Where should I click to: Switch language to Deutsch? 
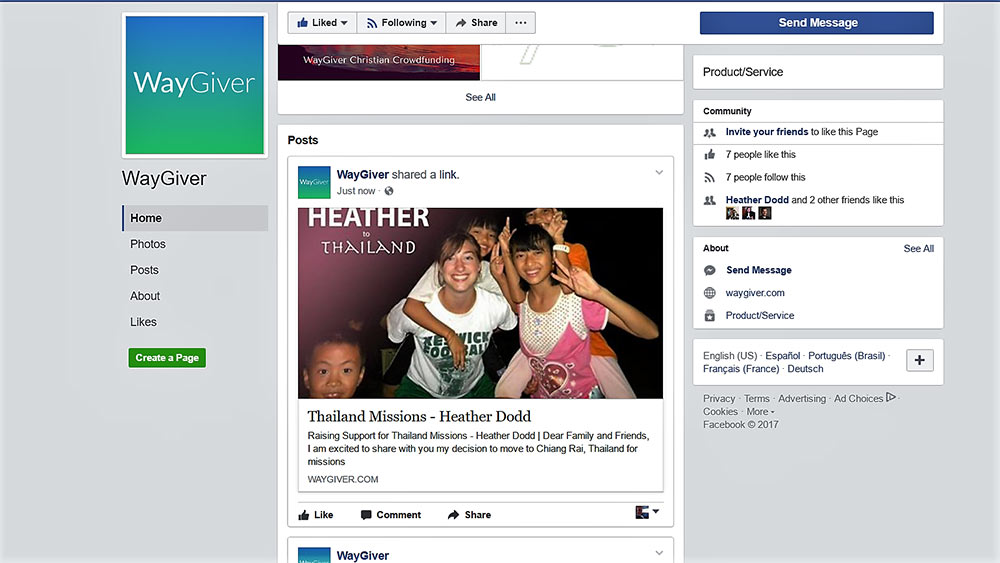tap(805, 369)
